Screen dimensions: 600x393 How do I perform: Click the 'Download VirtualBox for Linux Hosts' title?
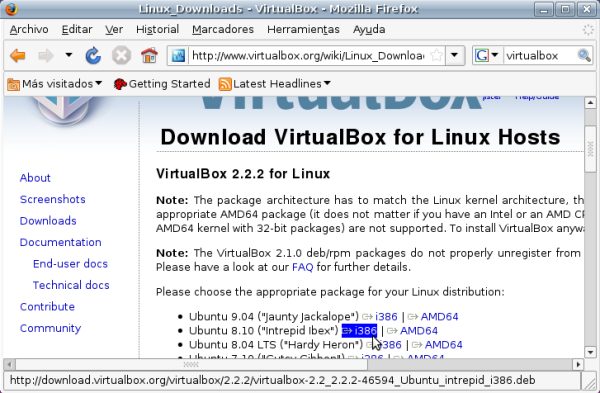click(x=360, y=137)
